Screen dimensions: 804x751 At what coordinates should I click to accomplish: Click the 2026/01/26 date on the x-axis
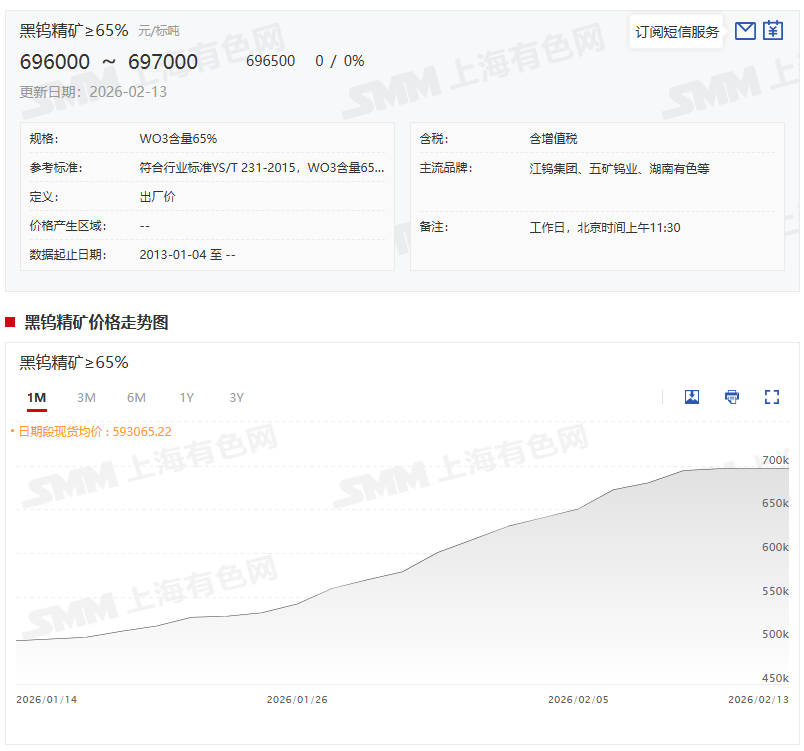[x=297, y=699]
